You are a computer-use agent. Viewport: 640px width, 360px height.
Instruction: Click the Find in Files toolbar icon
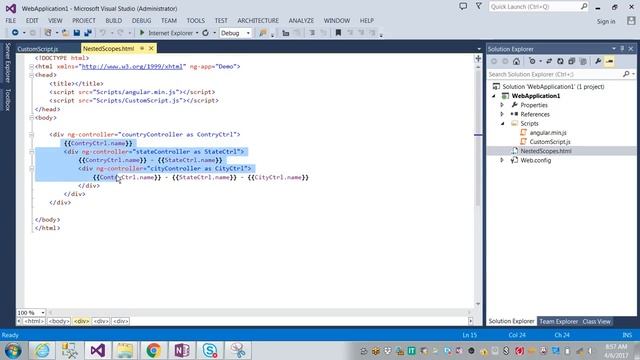(x=263, y=33)
